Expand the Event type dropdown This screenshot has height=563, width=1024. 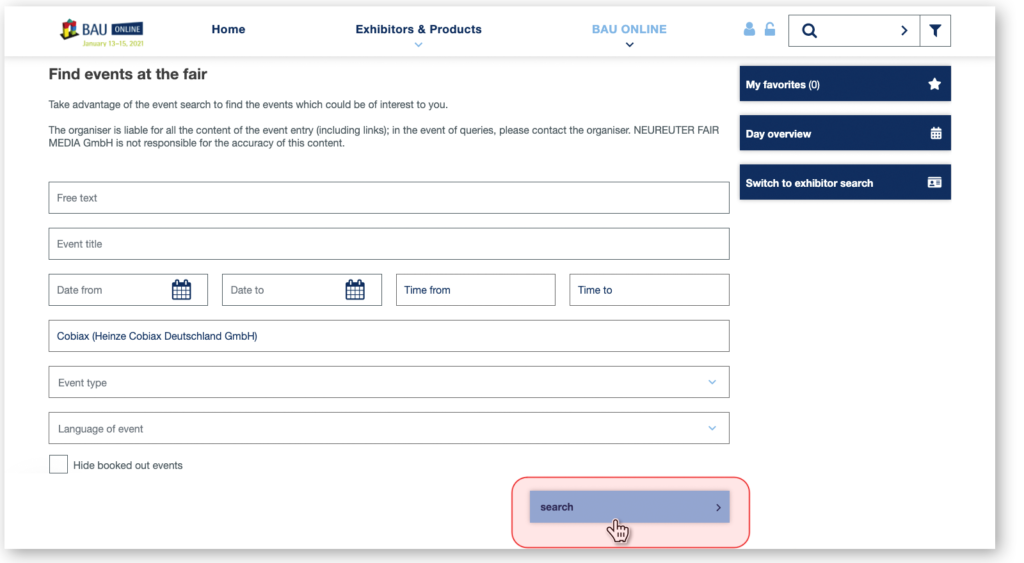[712, 382]
